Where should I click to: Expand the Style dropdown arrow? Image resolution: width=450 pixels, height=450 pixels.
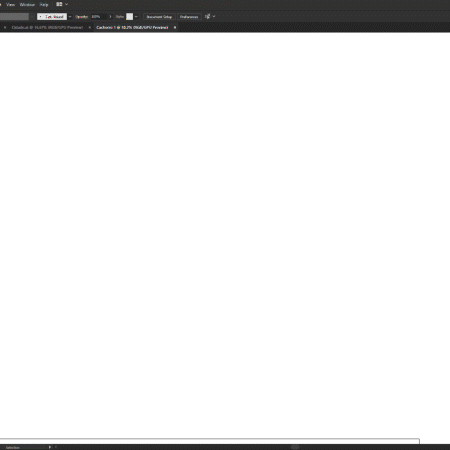coord(136,17)
